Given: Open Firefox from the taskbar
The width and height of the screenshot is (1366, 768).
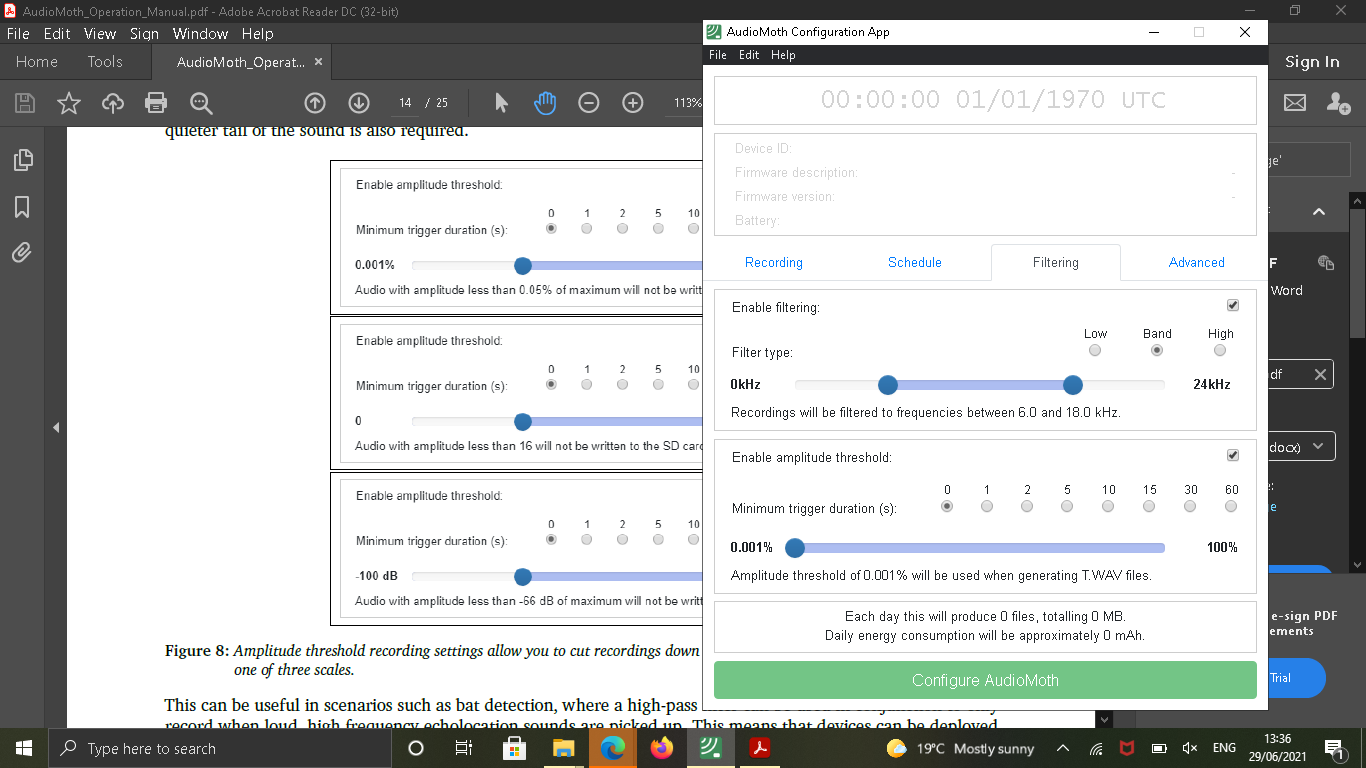Looking at the screenshot, I should (x=661, y=748).
